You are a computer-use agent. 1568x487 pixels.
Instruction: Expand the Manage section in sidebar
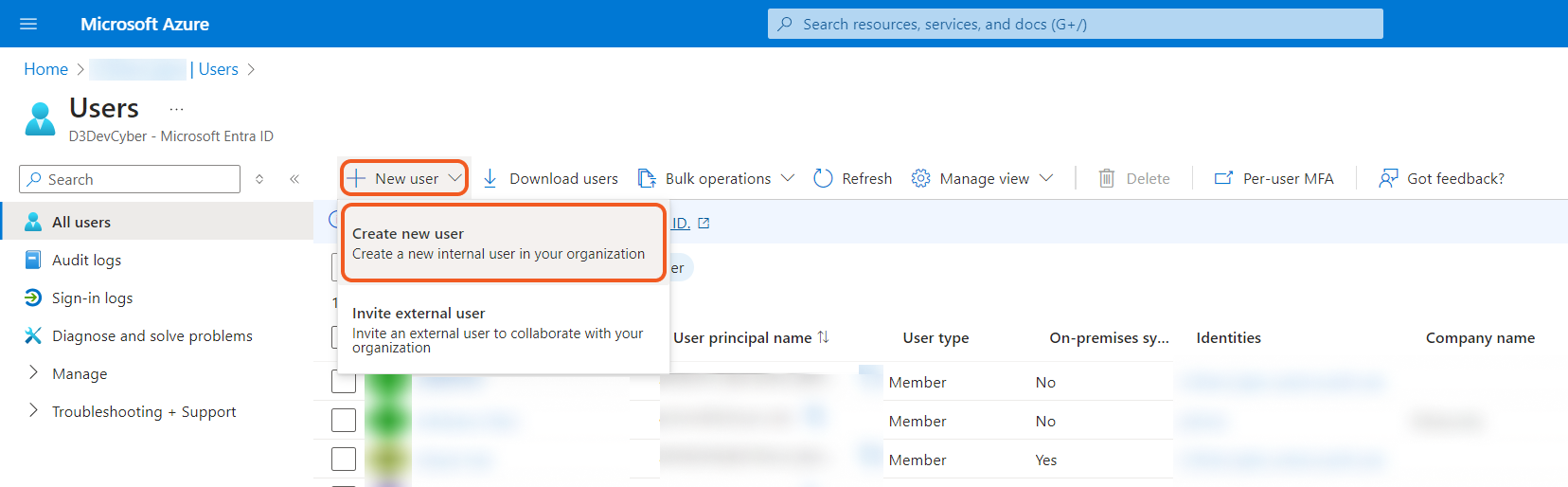tap(80, 373)
